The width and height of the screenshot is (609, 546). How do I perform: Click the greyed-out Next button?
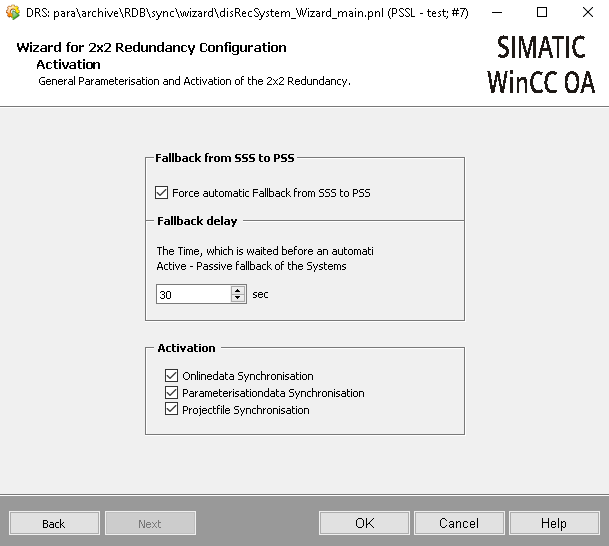(149, 523)
